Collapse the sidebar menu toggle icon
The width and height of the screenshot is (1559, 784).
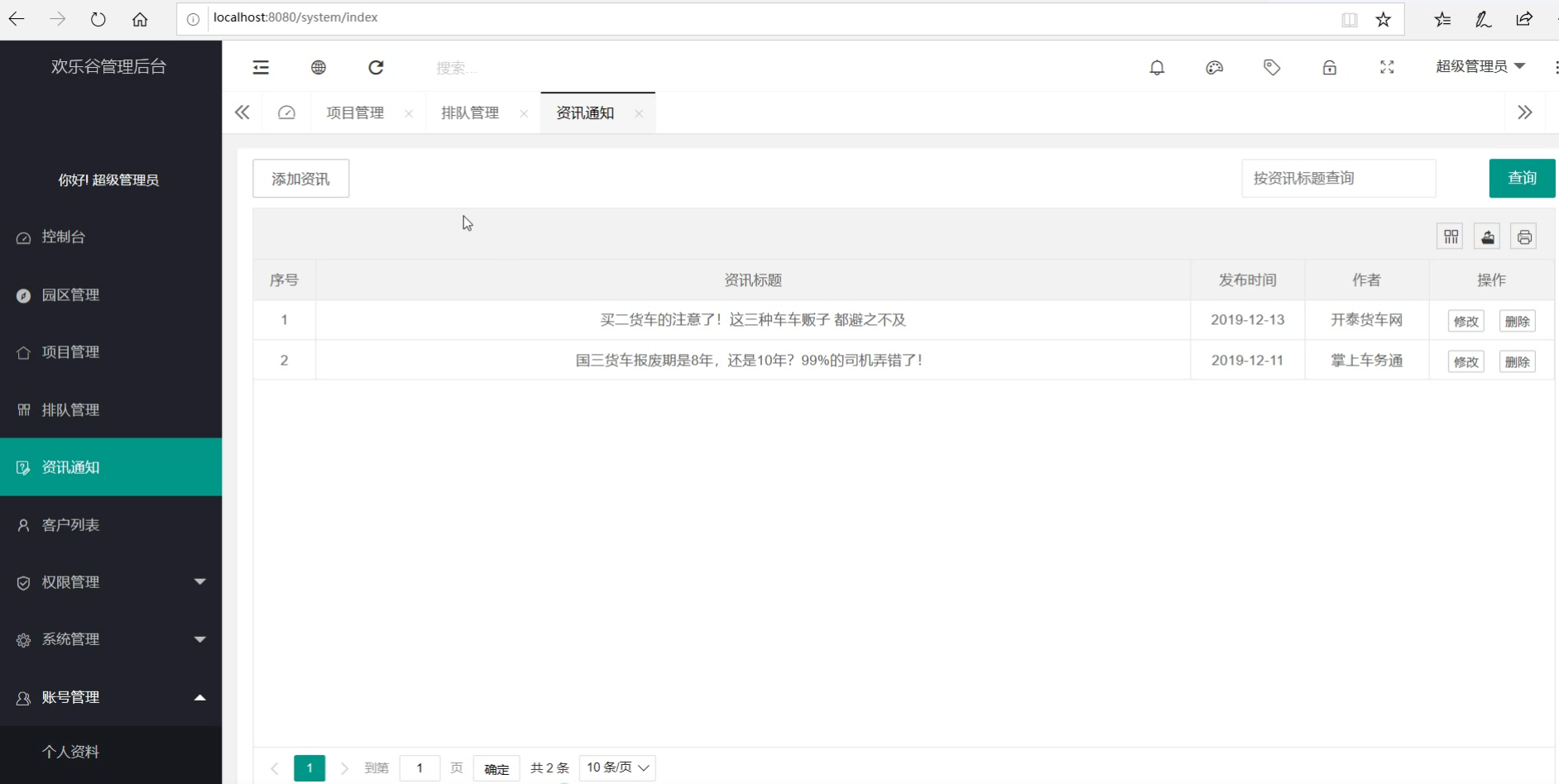pos(261,67)
